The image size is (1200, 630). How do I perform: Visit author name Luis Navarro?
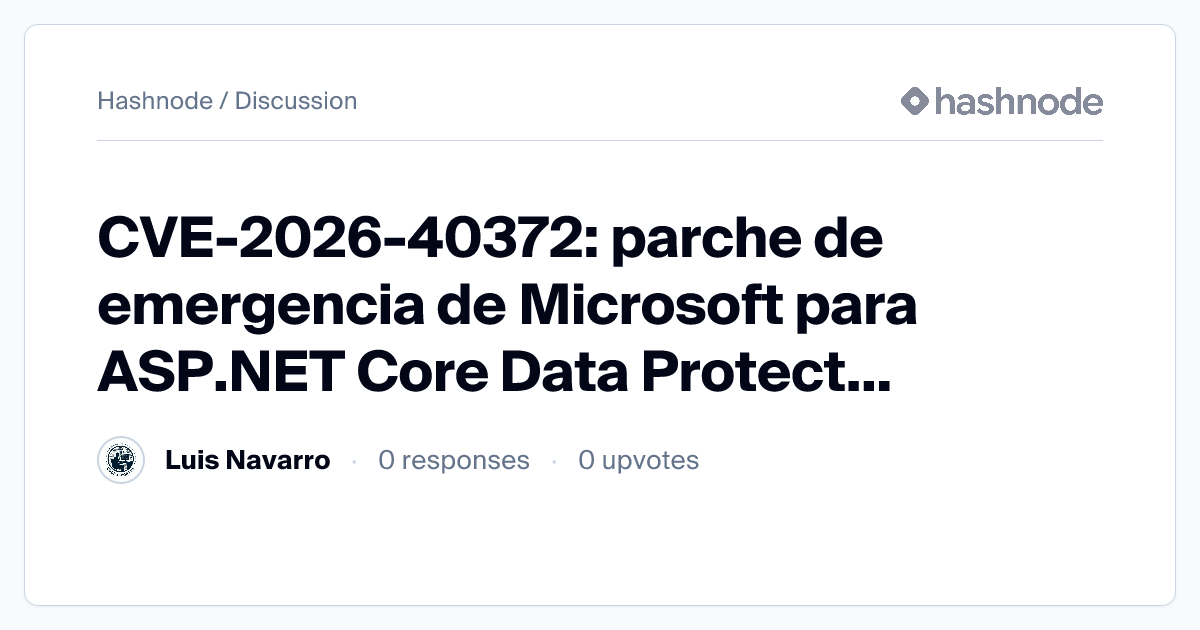point(247,460)
